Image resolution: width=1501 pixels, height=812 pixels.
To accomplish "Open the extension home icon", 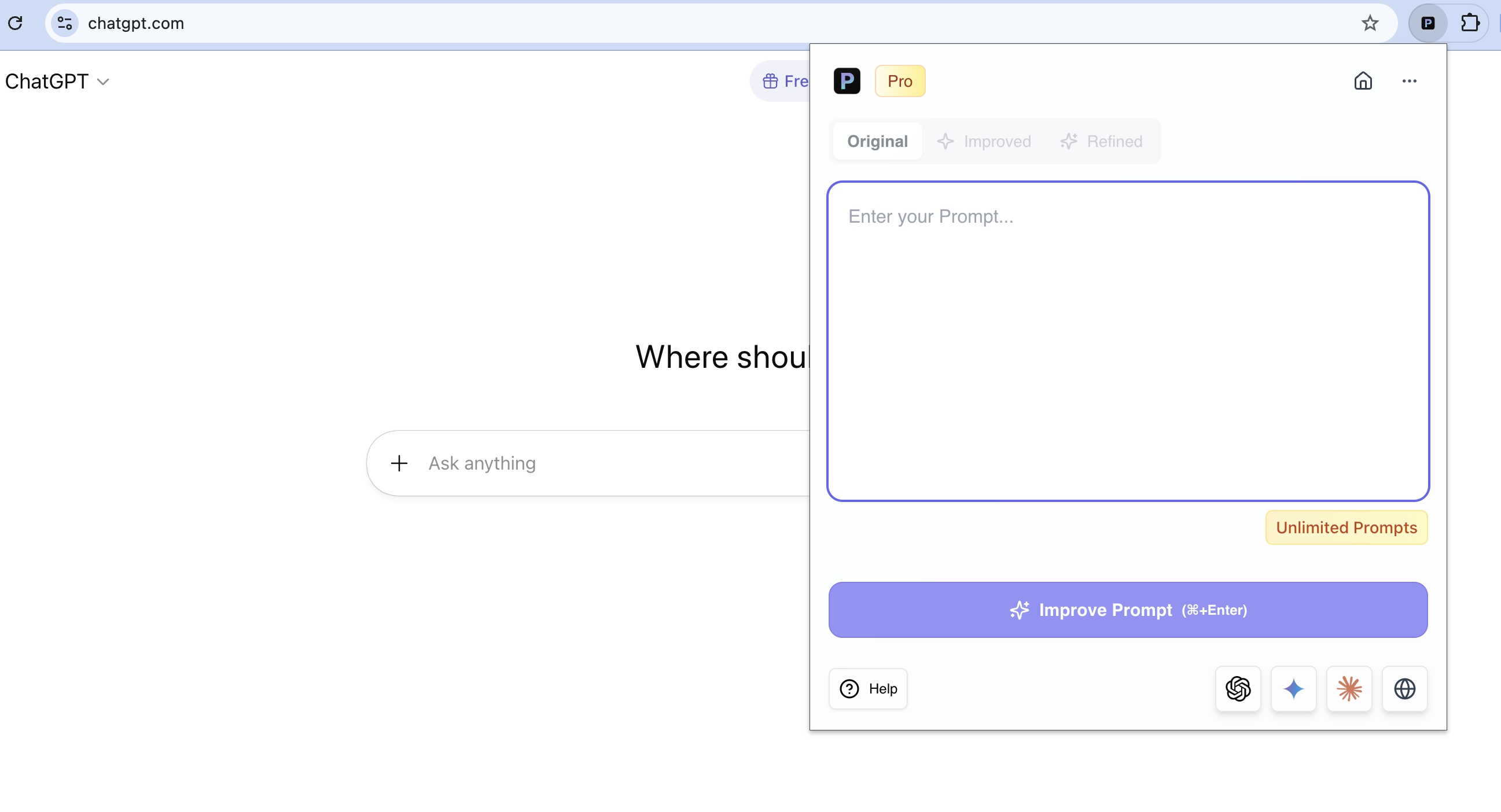I will (1362, 81).
